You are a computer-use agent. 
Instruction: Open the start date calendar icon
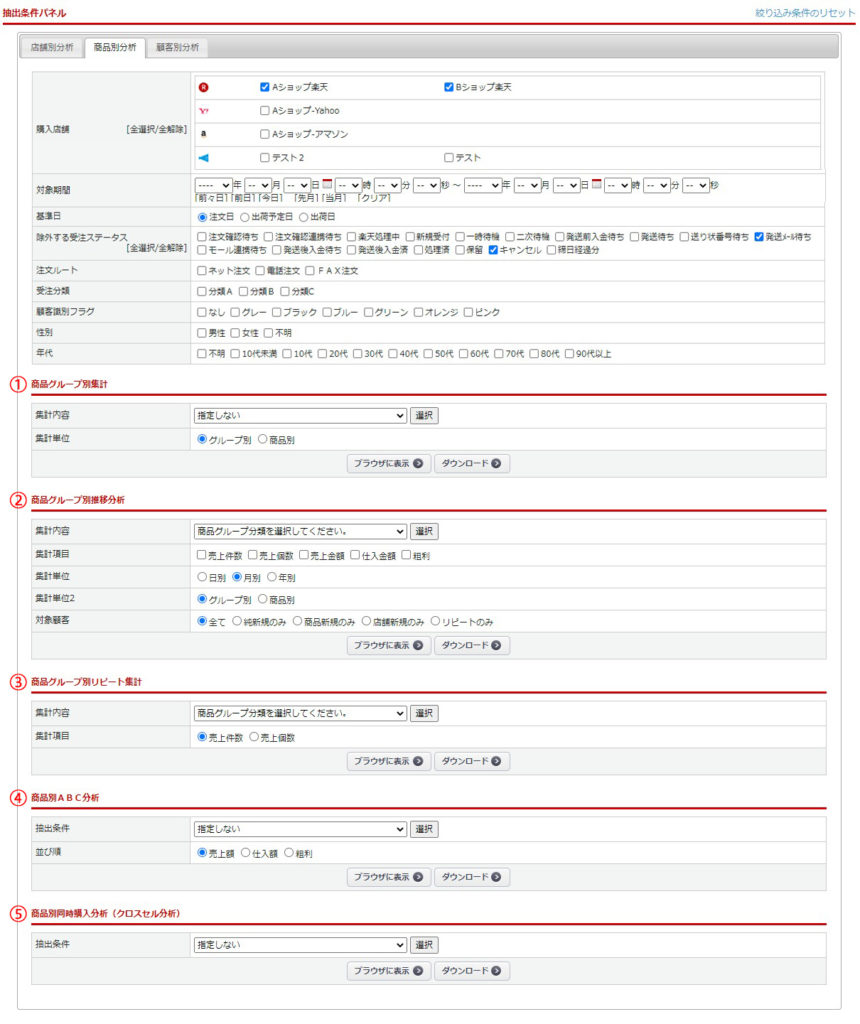327,185
